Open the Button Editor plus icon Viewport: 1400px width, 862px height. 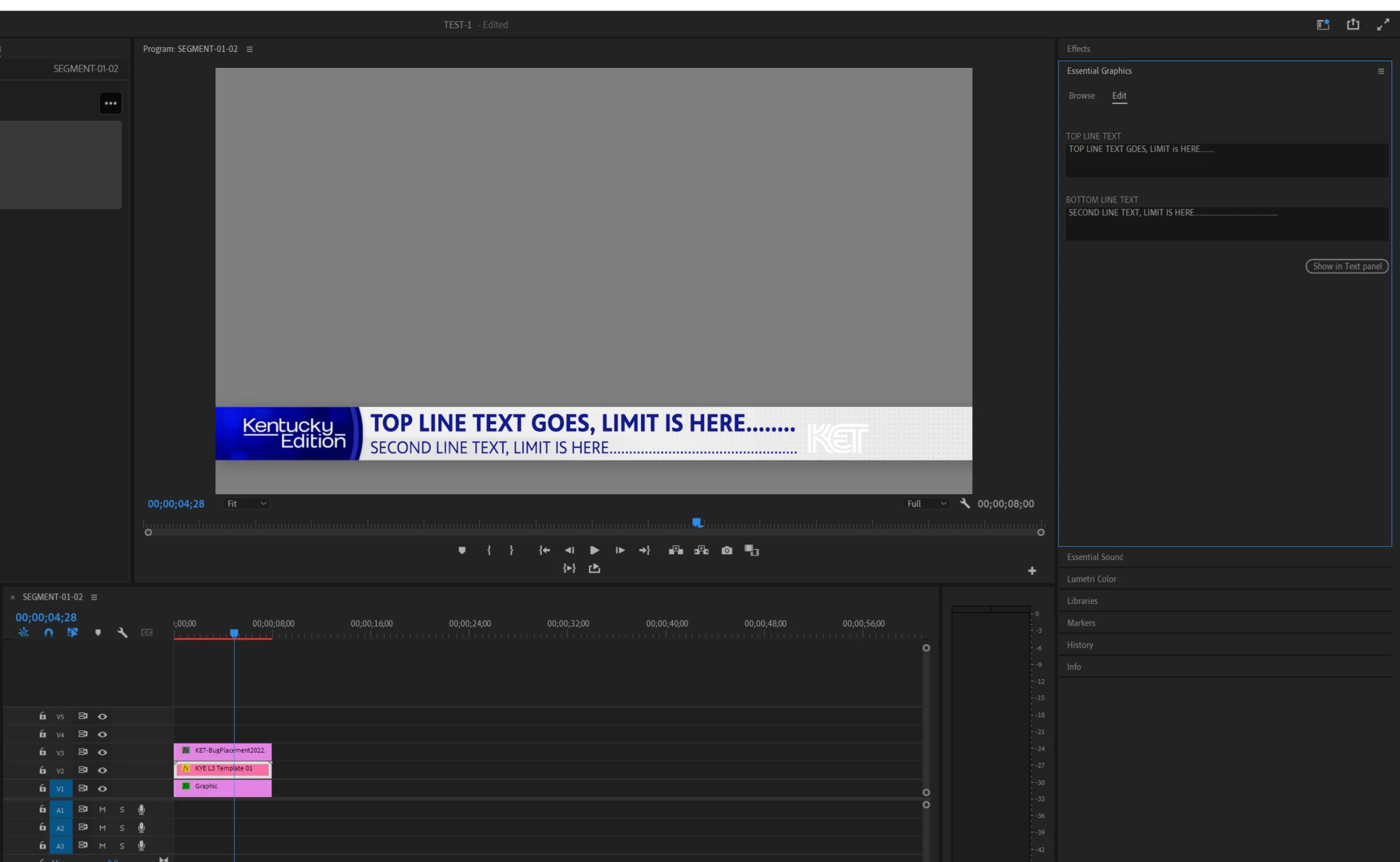1031,571
